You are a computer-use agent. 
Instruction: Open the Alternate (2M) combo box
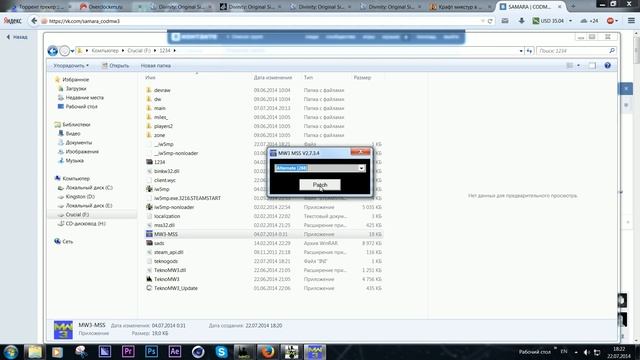pos(361,168)
